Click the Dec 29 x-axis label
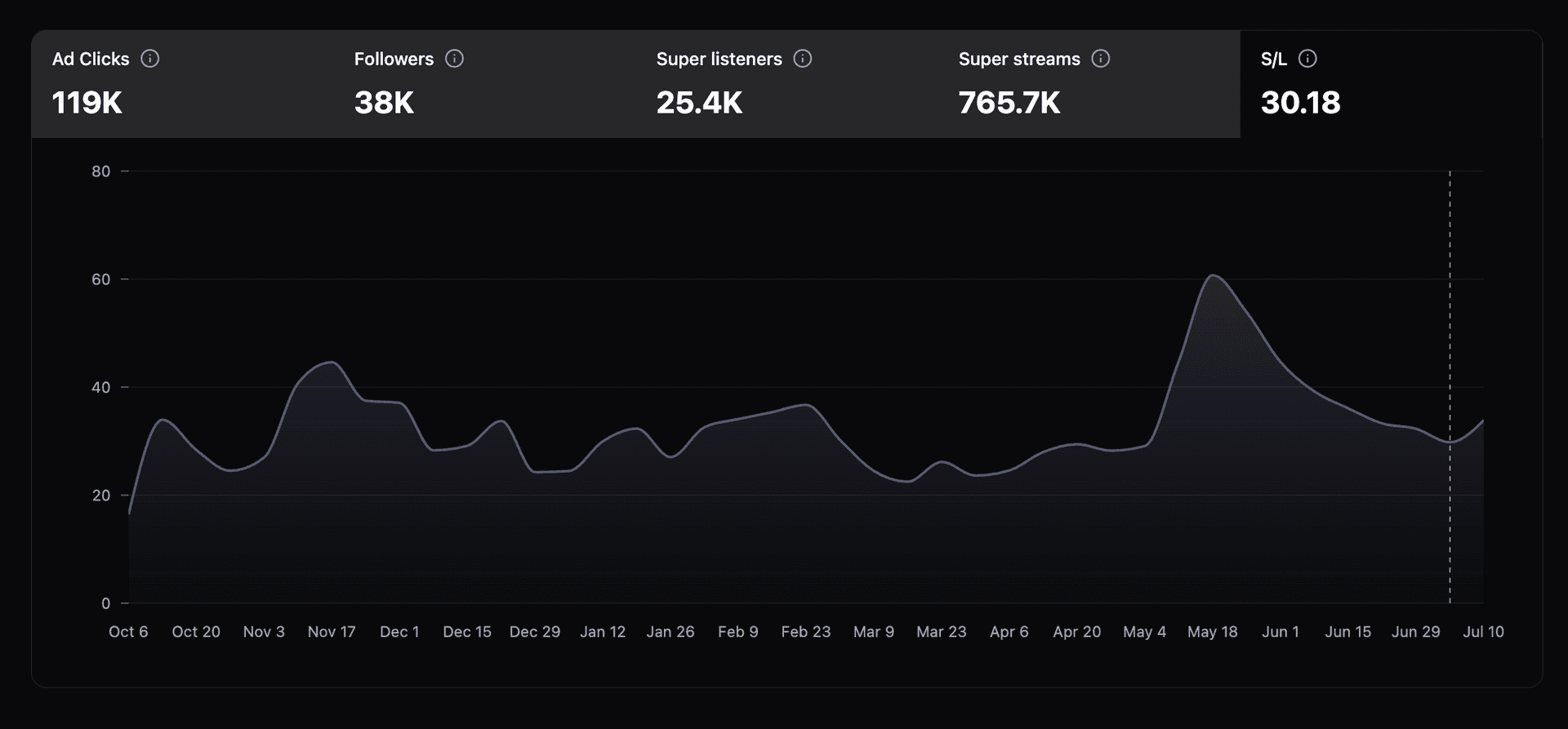 pyautogui.click(x=535, y=632)
